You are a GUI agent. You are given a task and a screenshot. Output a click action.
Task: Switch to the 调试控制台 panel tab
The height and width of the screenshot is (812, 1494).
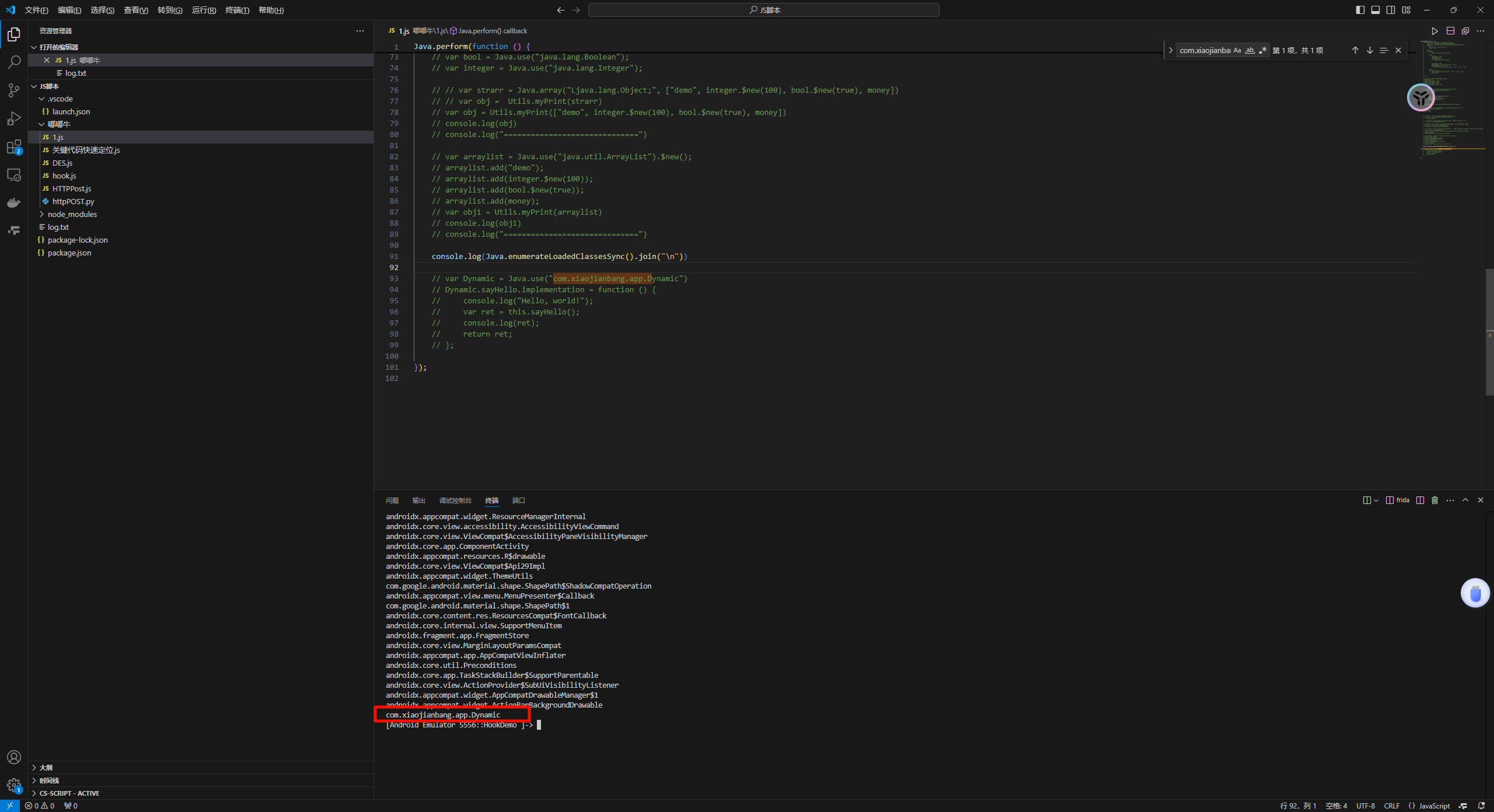tap(455, 501)
